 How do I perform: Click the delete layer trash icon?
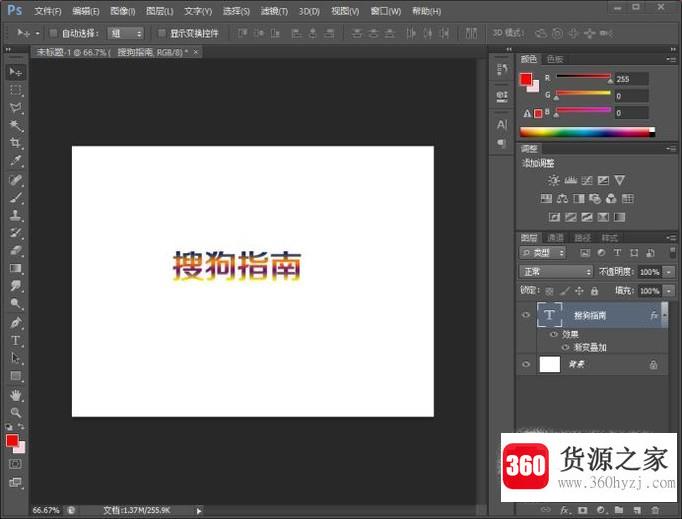click(x=655, y=509)
